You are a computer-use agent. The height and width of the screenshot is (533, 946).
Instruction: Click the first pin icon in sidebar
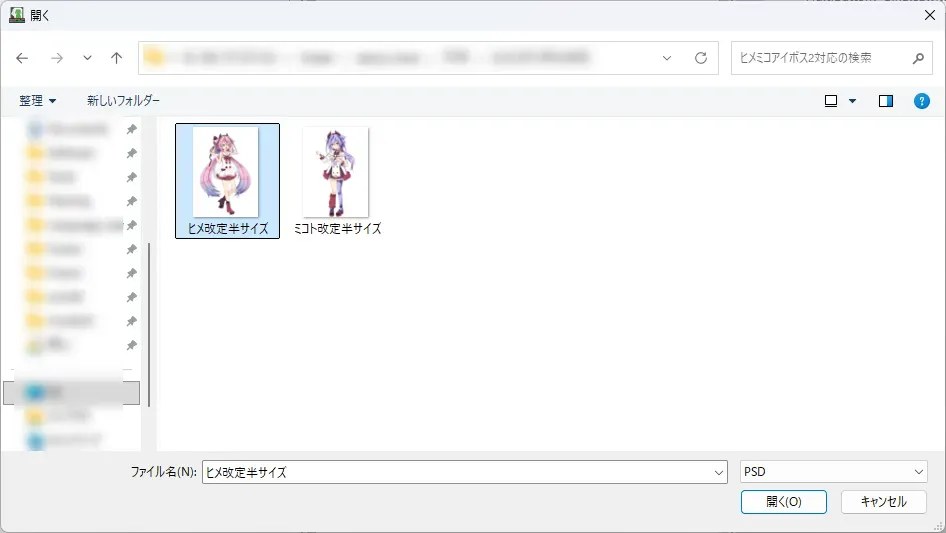pyautogui.click(x=132, y=129)
